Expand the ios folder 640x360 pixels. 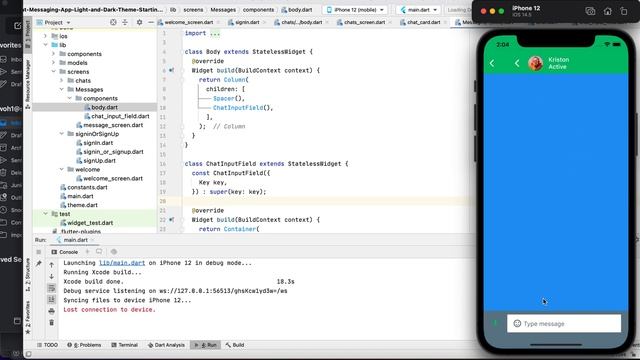pyautogui.click(x=45, y=36)
